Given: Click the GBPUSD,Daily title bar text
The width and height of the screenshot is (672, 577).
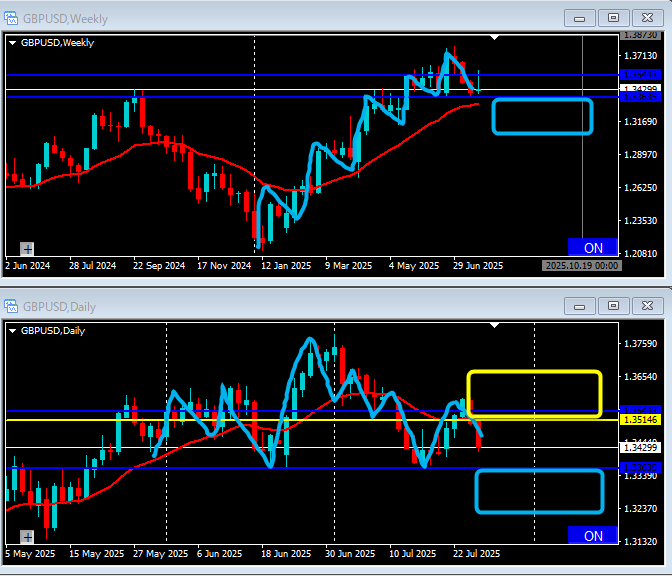Looking at the screenshot, I should coord(59,307).
